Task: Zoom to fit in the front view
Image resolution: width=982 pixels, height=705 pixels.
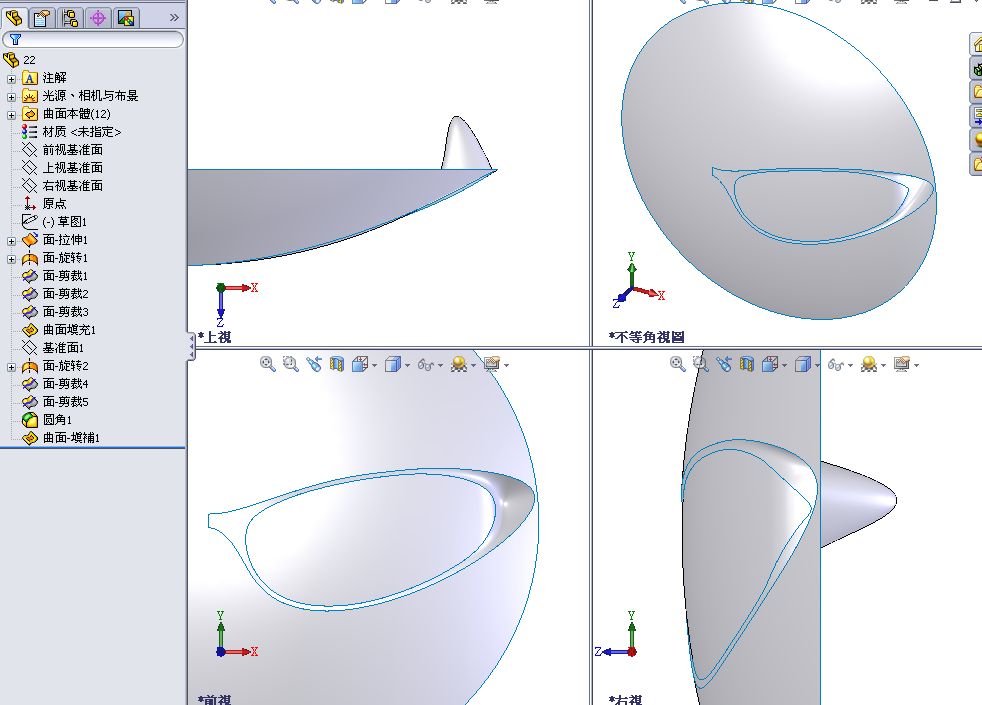Action: click(x=267, y=364)
